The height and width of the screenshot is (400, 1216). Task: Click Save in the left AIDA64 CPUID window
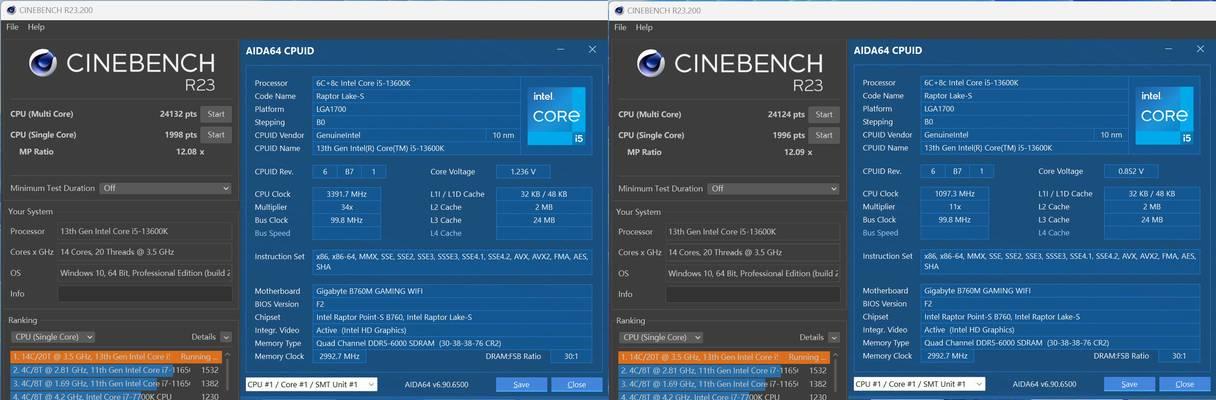coord(522,384)
